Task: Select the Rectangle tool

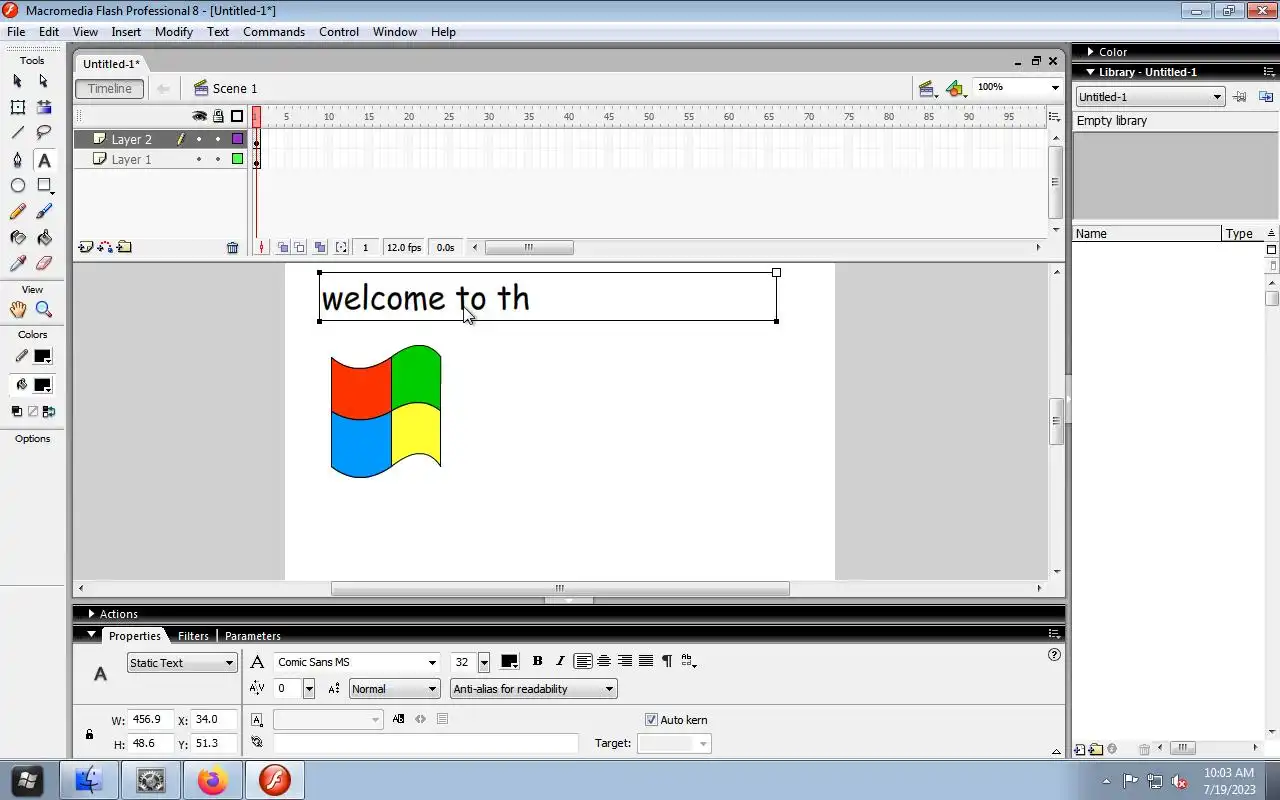Action: pyautogui.click(x=43, y=186)
